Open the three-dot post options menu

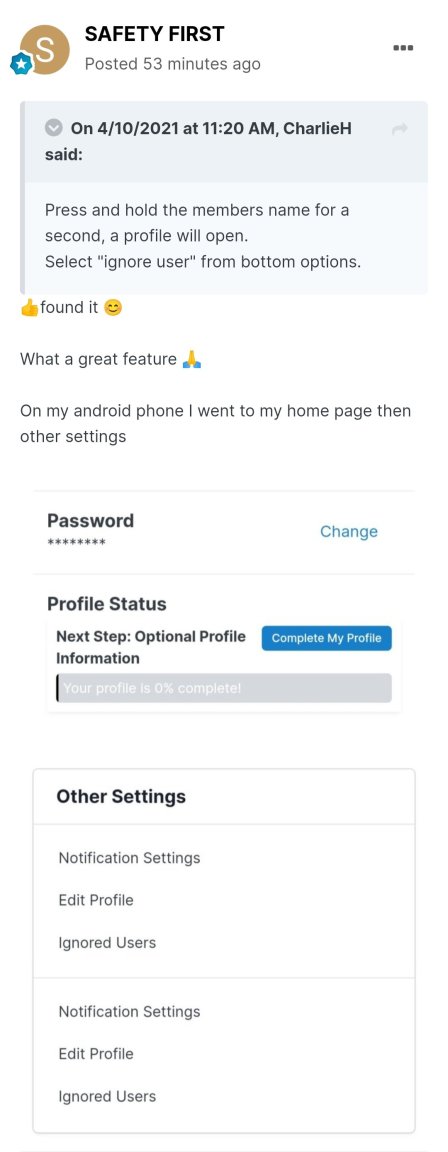[403, 48]
